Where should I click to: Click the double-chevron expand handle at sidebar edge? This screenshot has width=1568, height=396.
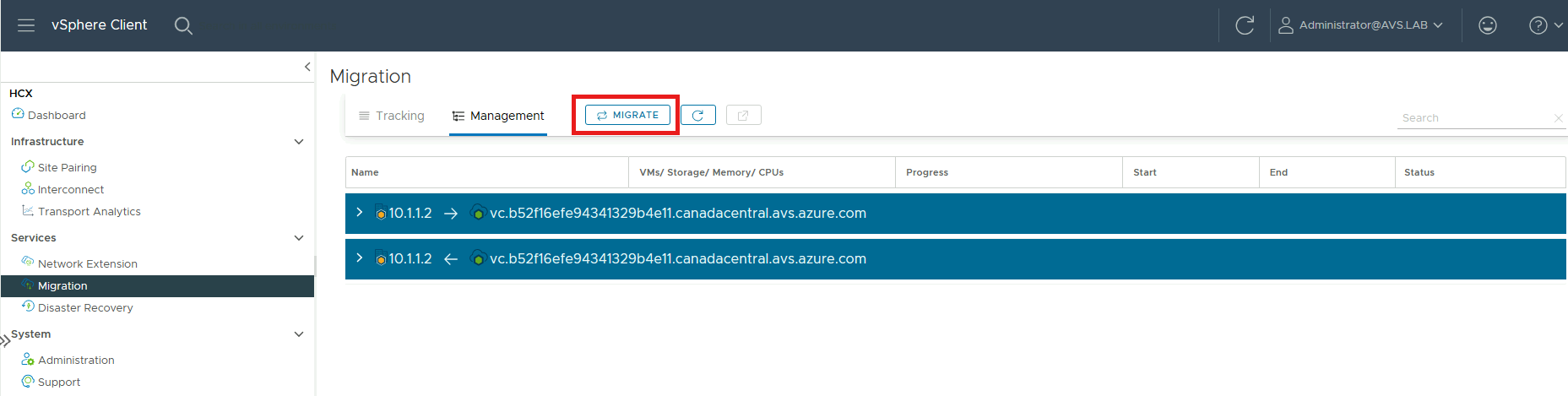pyautogui.click(x=5, y=340)
